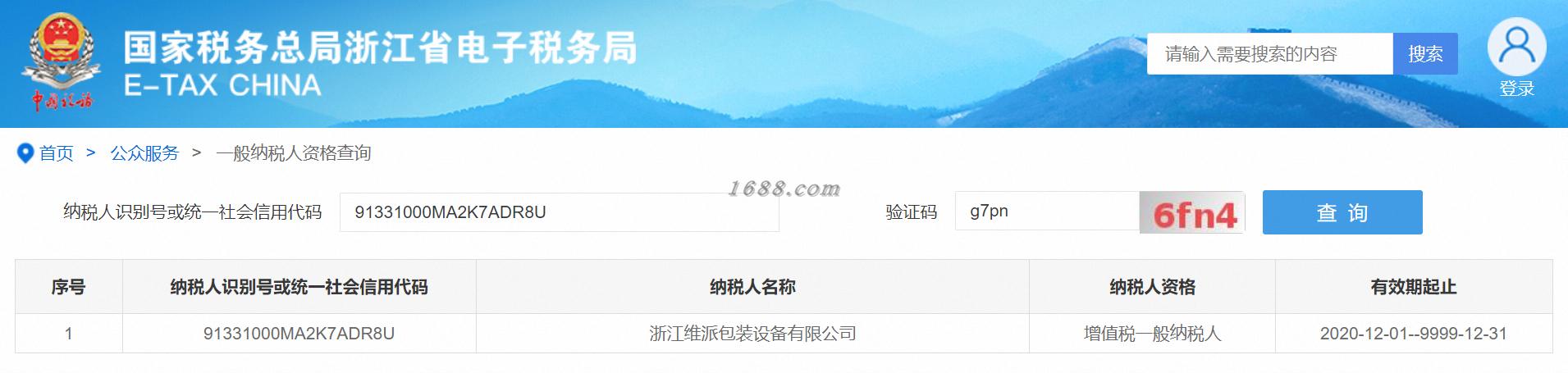Click the 登录 login label
This screenshot has height=373, width=1568.
[1516, 89]
